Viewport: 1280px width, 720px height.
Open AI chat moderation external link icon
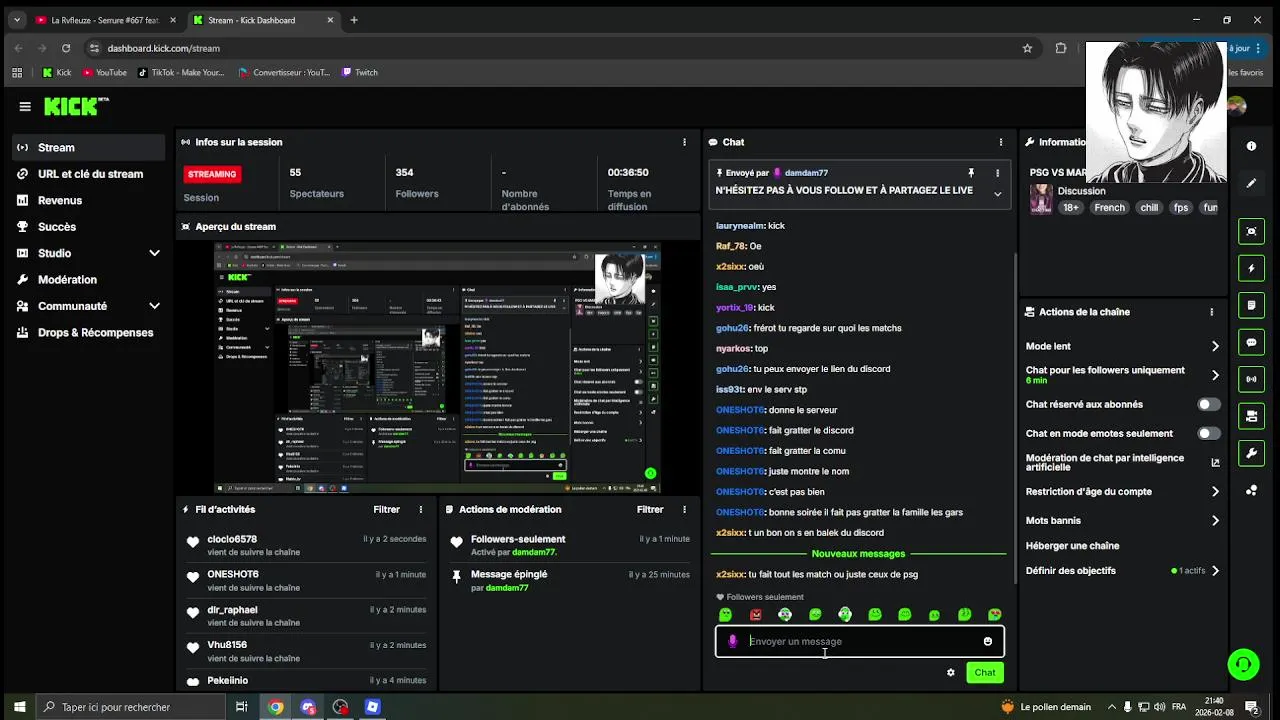click(1215, 463)
